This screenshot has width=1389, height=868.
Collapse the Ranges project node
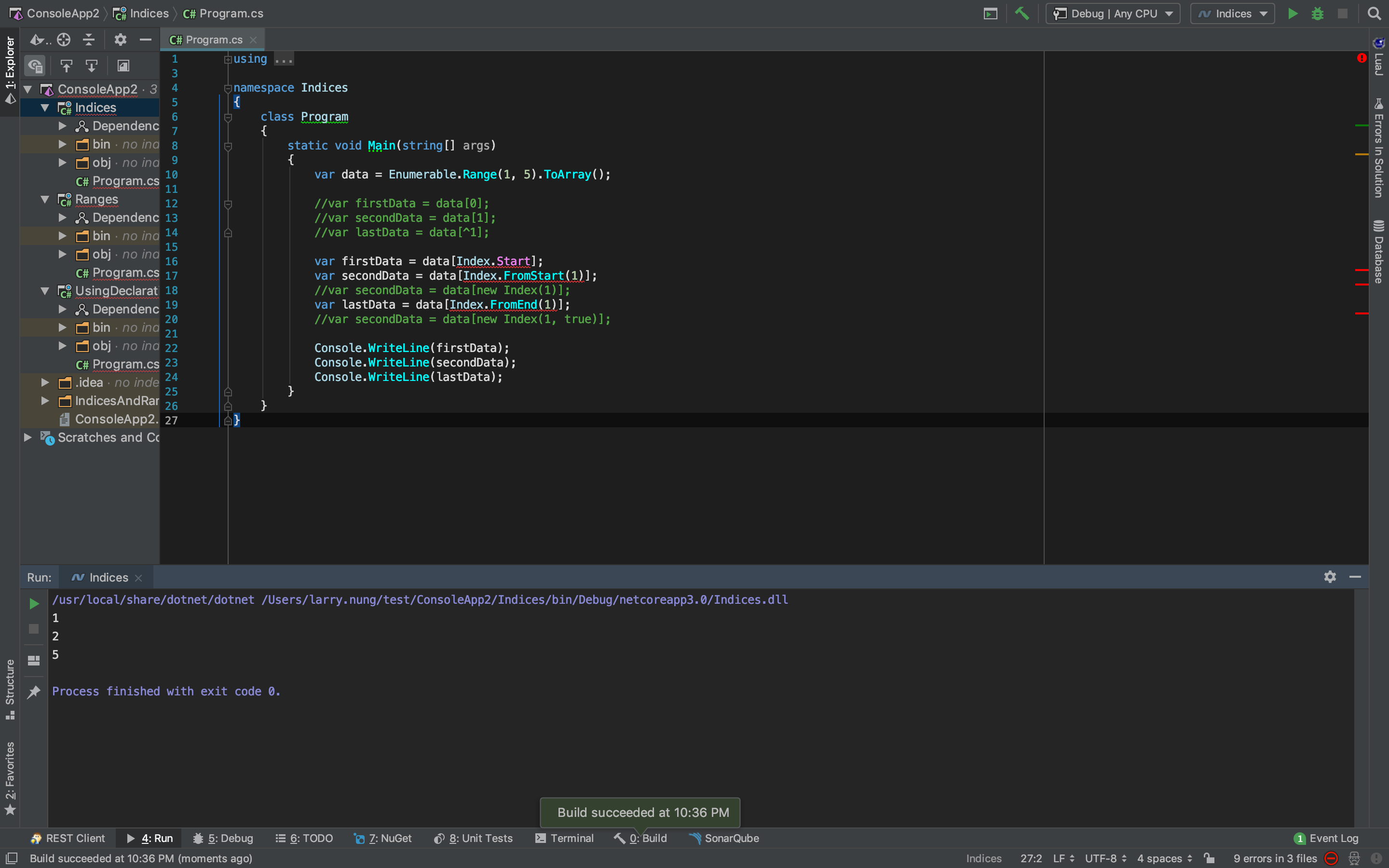pyautogui.click(x=45, y=199)
